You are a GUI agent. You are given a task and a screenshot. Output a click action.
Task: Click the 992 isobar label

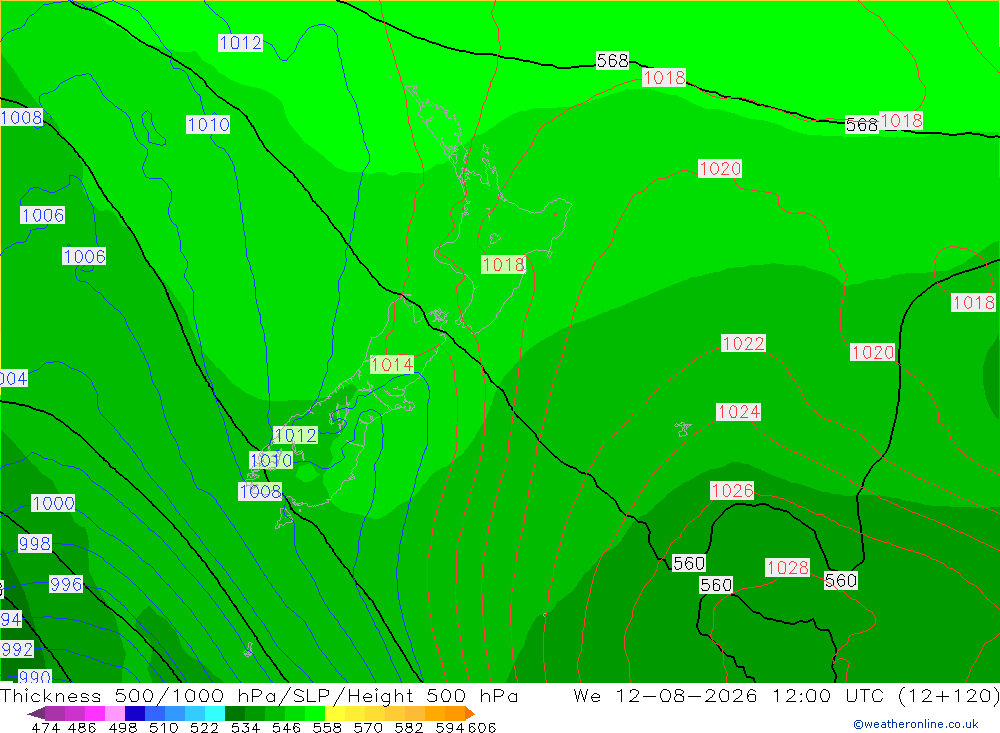[x=17, y=649]
